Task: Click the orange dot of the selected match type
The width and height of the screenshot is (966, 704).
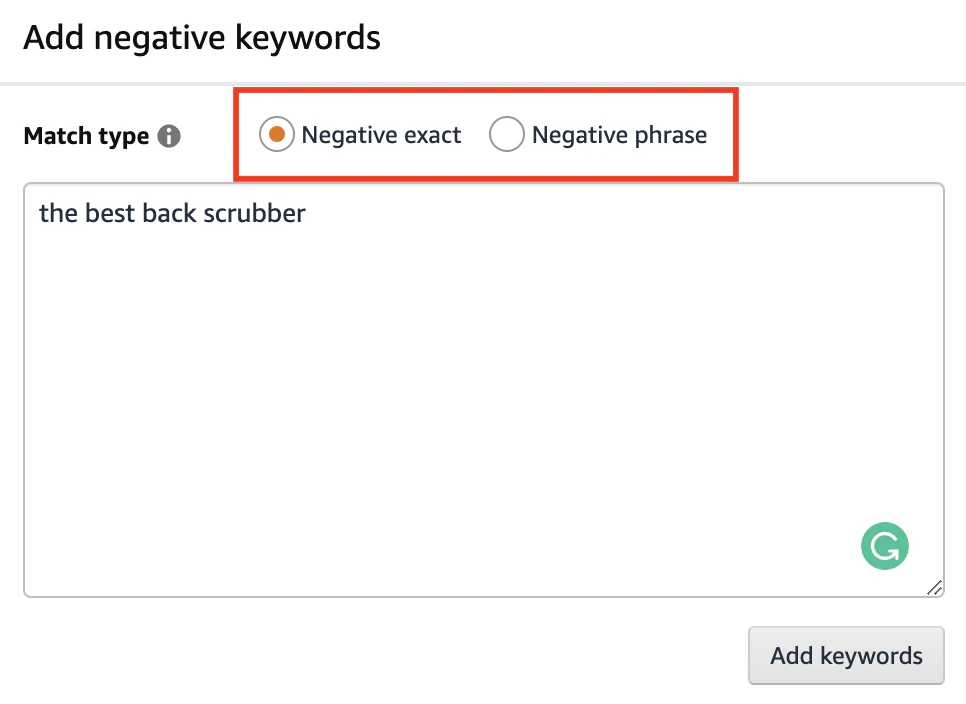Action: pyautogui.click(x=277, y=134)
